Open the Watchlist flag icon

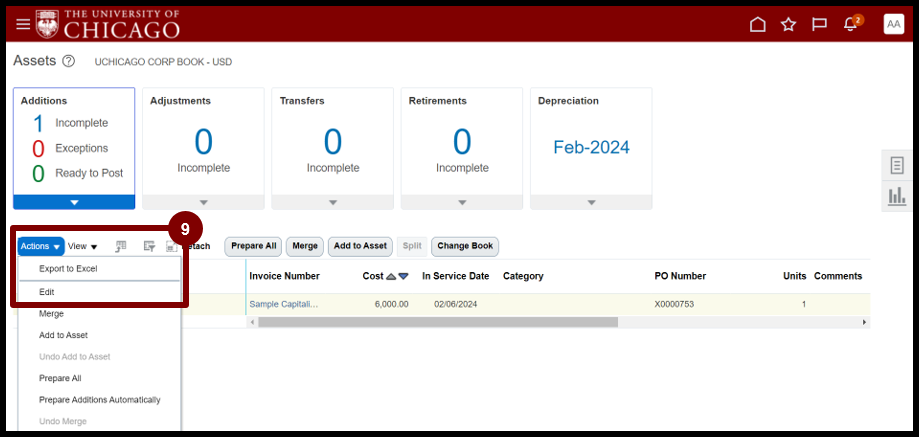(x=819, y=24)
